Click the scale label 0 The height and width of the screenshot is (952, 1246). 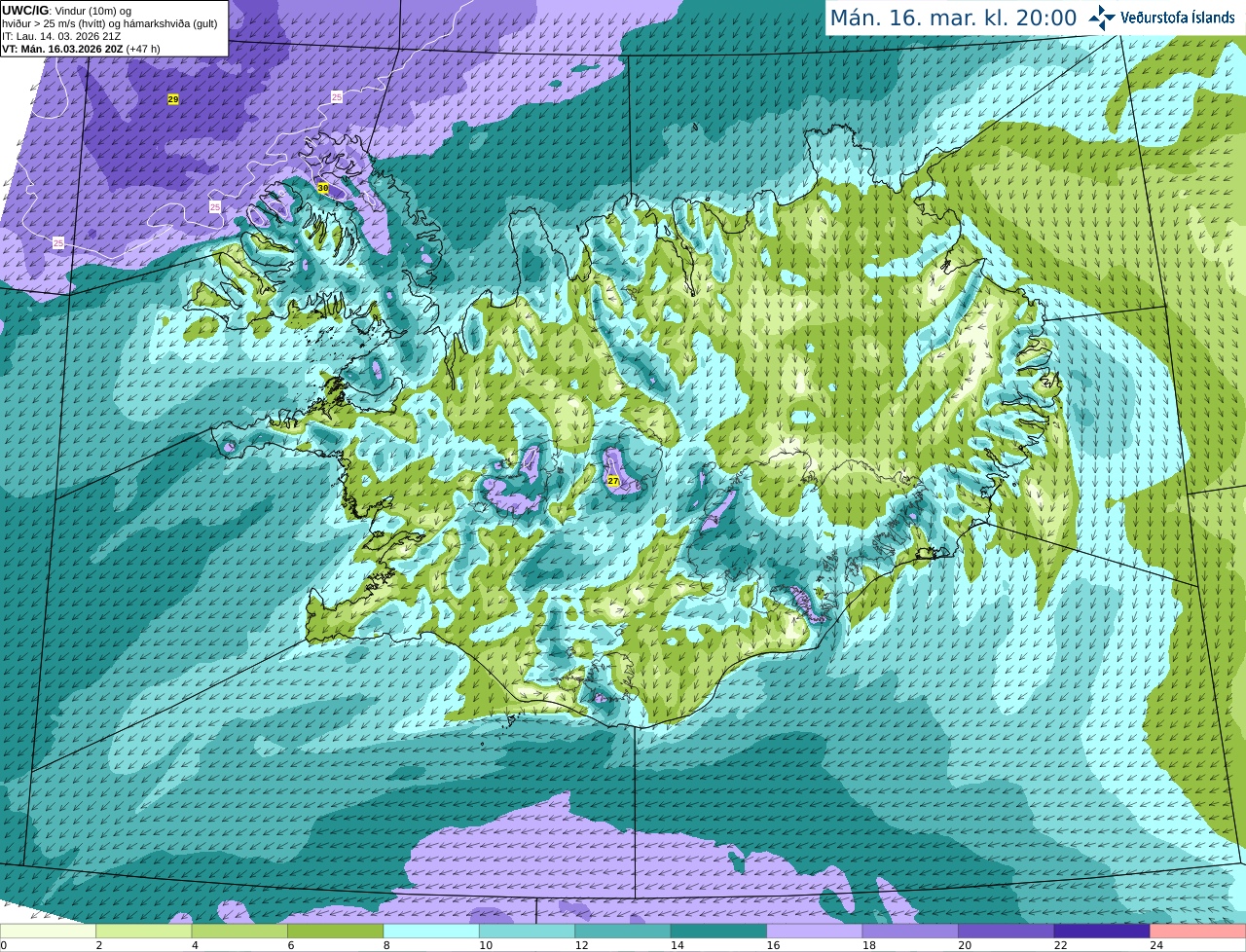(x=4, y=945)
